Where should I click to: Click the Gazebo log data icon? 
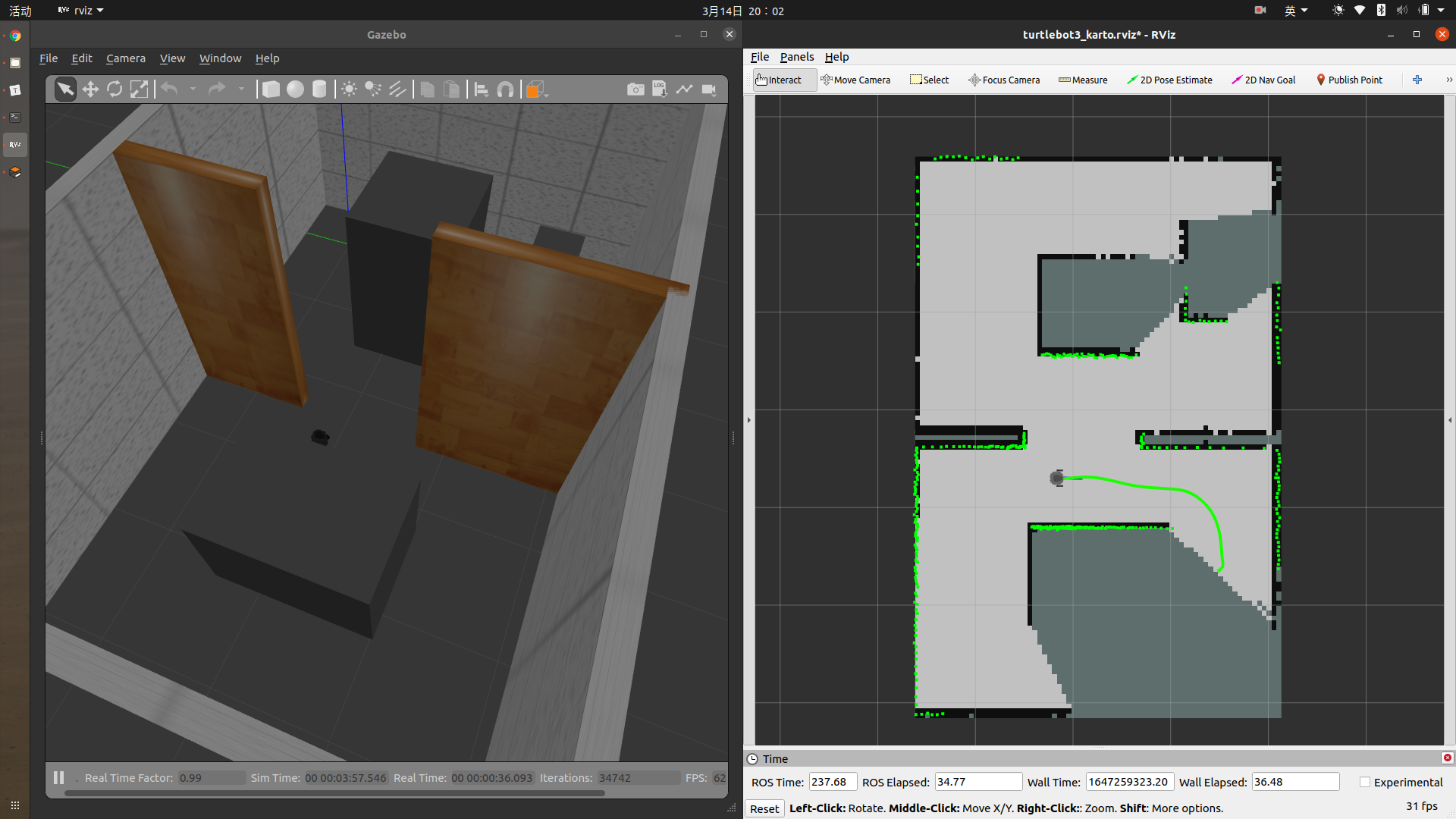660,89
